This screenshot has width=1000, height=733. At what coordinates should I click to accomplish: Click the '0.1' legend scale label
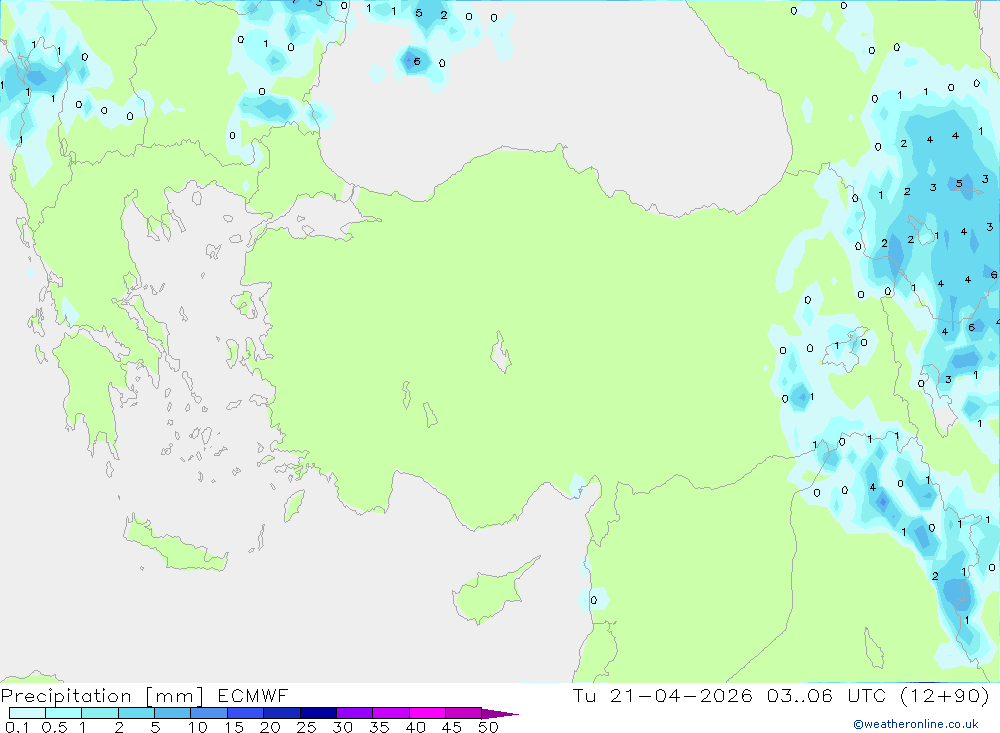click(17, 727)
